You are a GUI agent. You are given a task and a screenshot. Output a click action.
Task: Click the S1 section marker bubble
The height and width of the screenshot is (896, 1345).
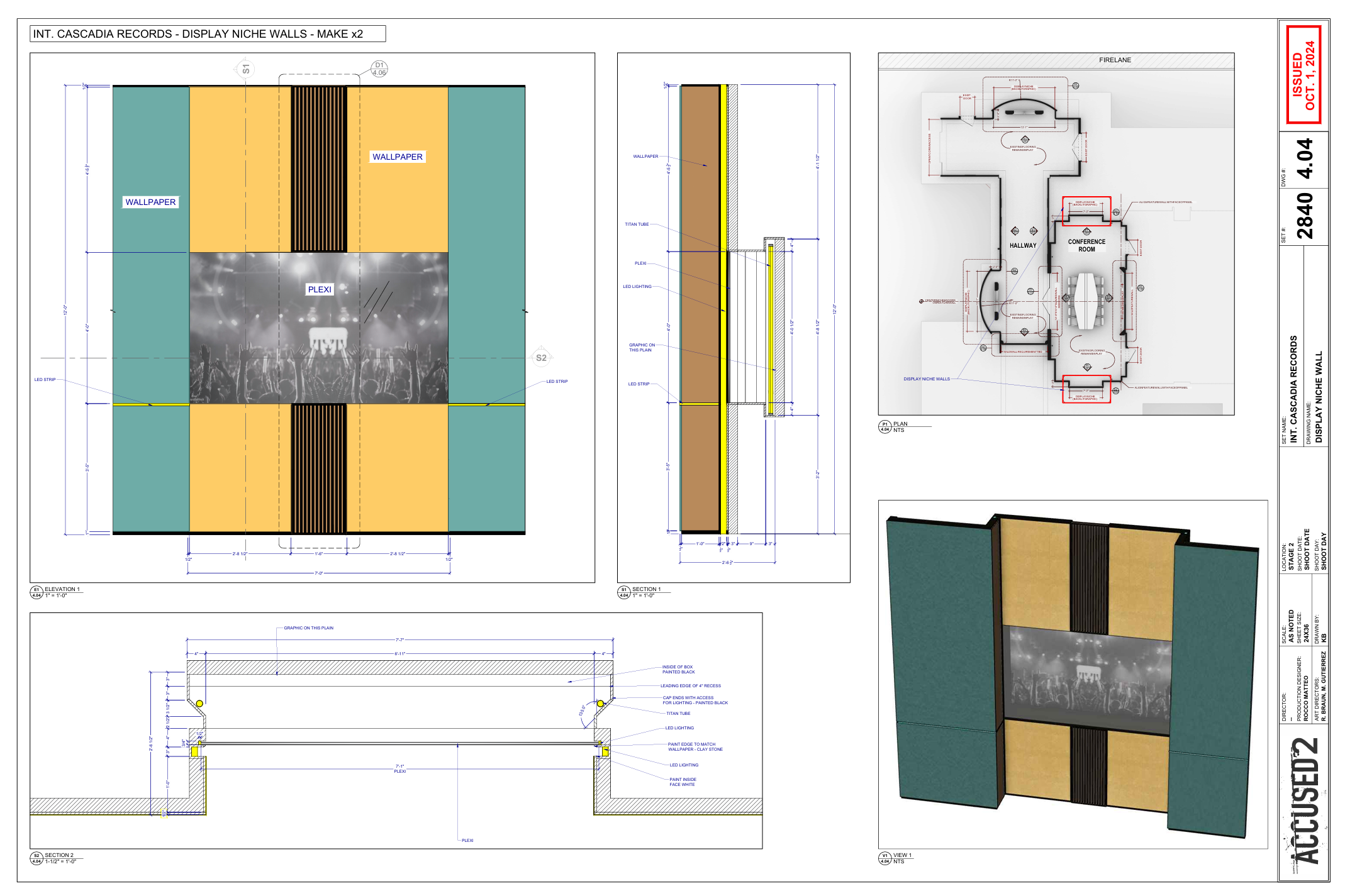click(x=245, y=69)
